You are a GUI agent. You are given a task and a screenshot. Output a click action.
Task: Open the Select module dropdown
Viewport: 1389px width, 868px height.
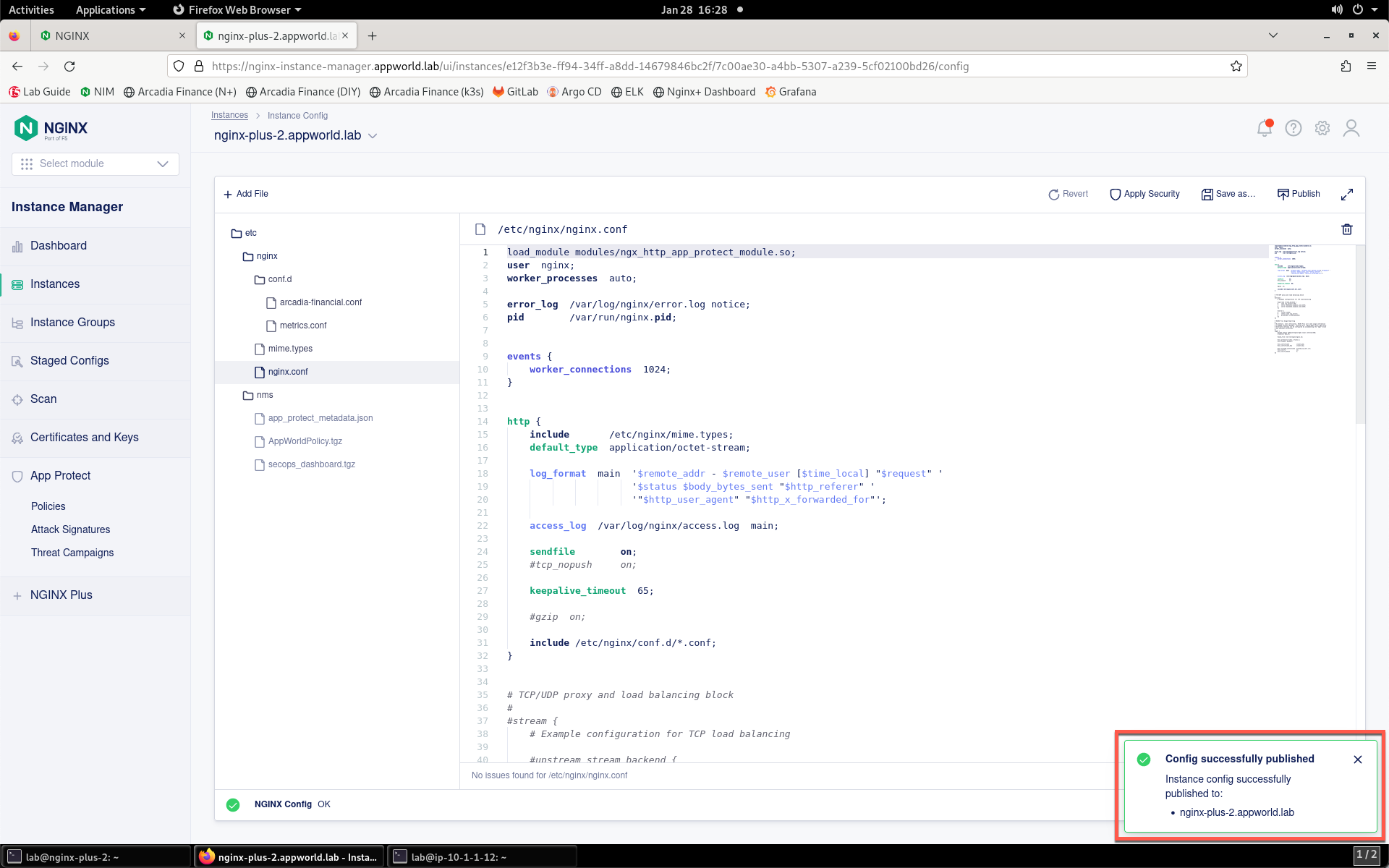tap(95, 163)
